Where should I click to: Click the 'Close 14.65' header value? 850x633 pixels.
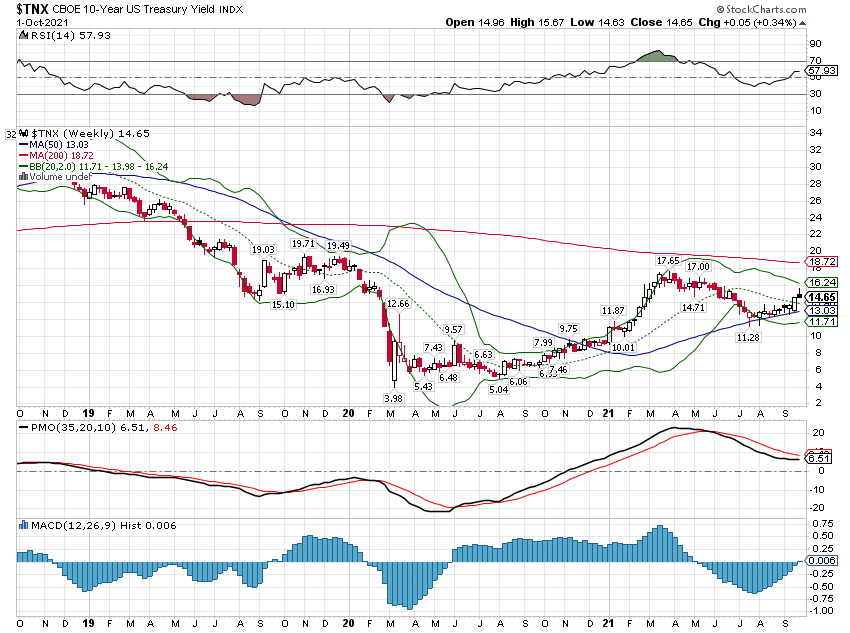pos(661,22)
